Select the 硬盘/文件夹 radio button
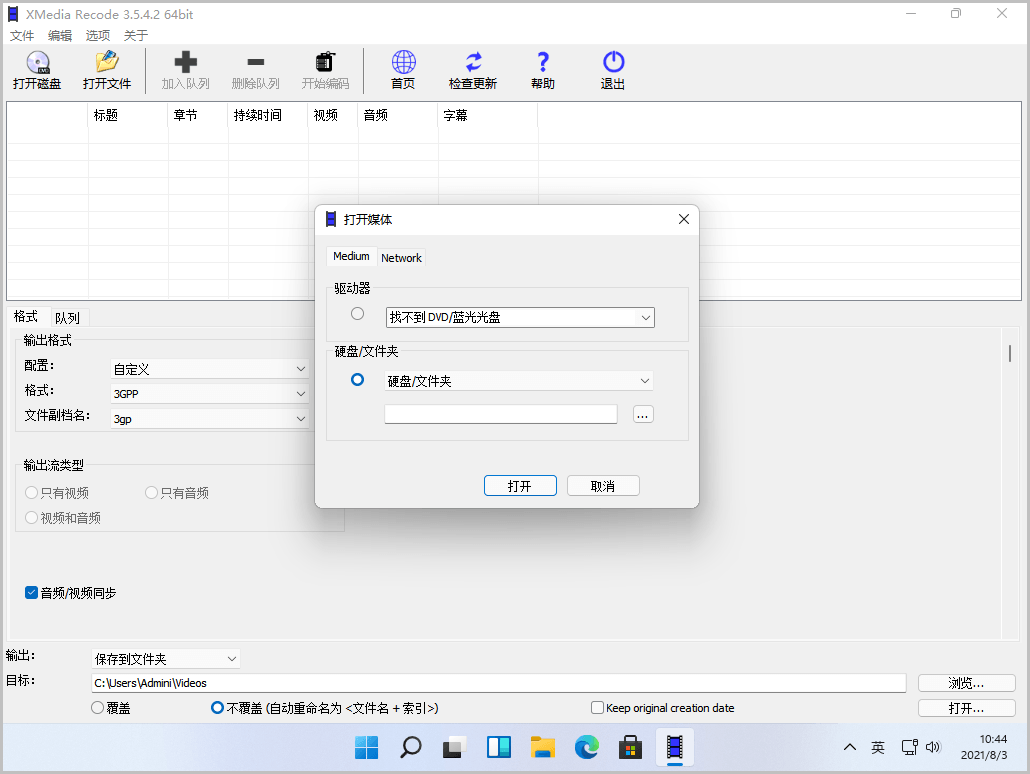 pyautogui.click(x=357, y=380)
